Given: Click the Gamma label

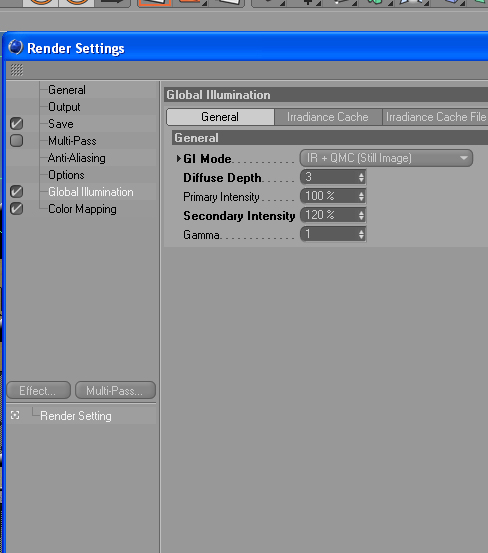Looking at the screenshot, I should click(x=202, y=235).
